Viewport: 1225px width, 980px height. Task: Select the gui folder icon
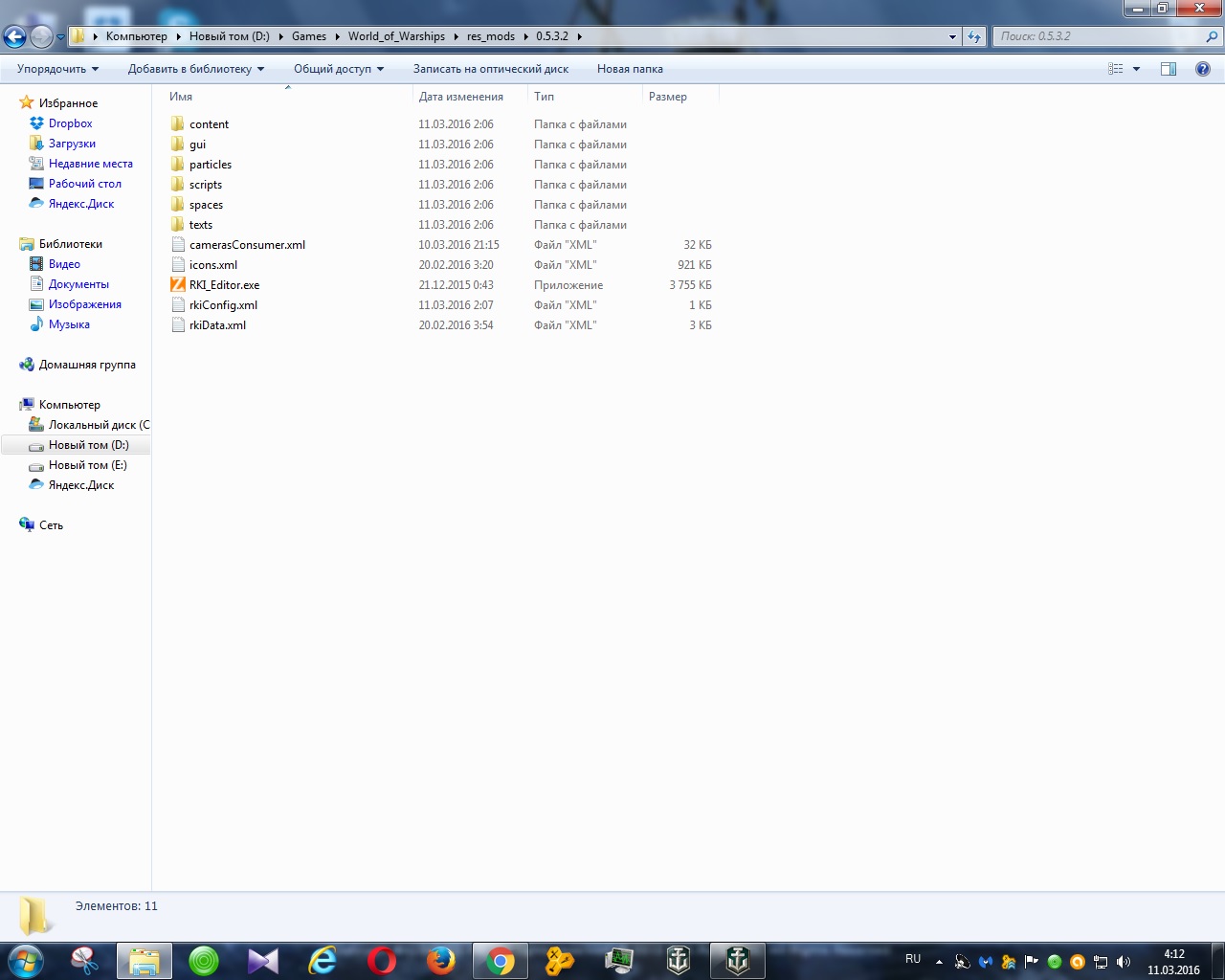(x=177, y=145)
